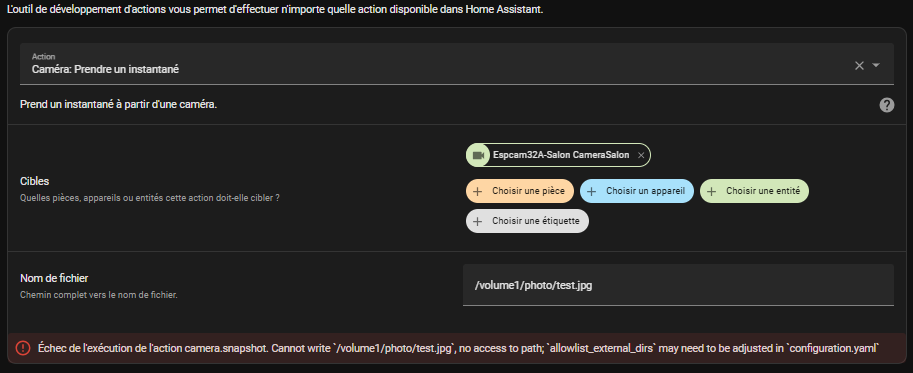Choose a room via Choisir une pièce
Screen dimensions: 913x373
coord(519,191)
